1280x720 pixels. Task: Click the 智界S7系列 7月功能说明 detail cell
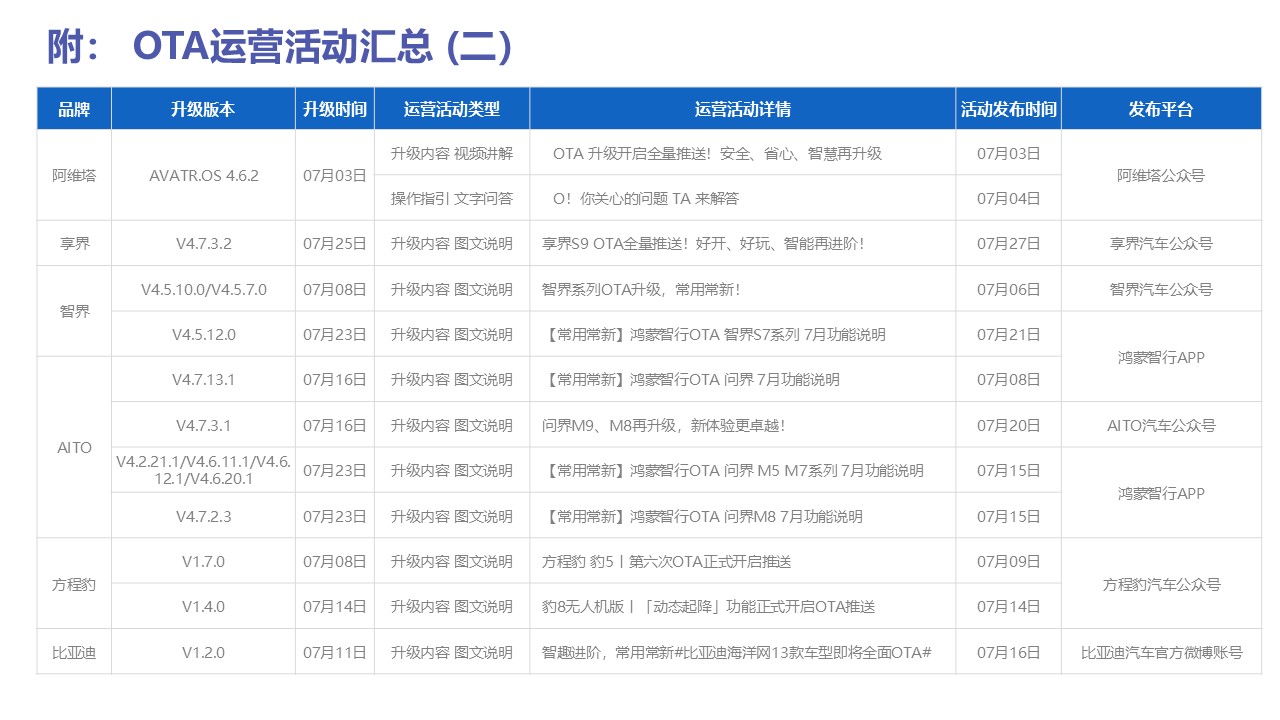tap(743, 334)
